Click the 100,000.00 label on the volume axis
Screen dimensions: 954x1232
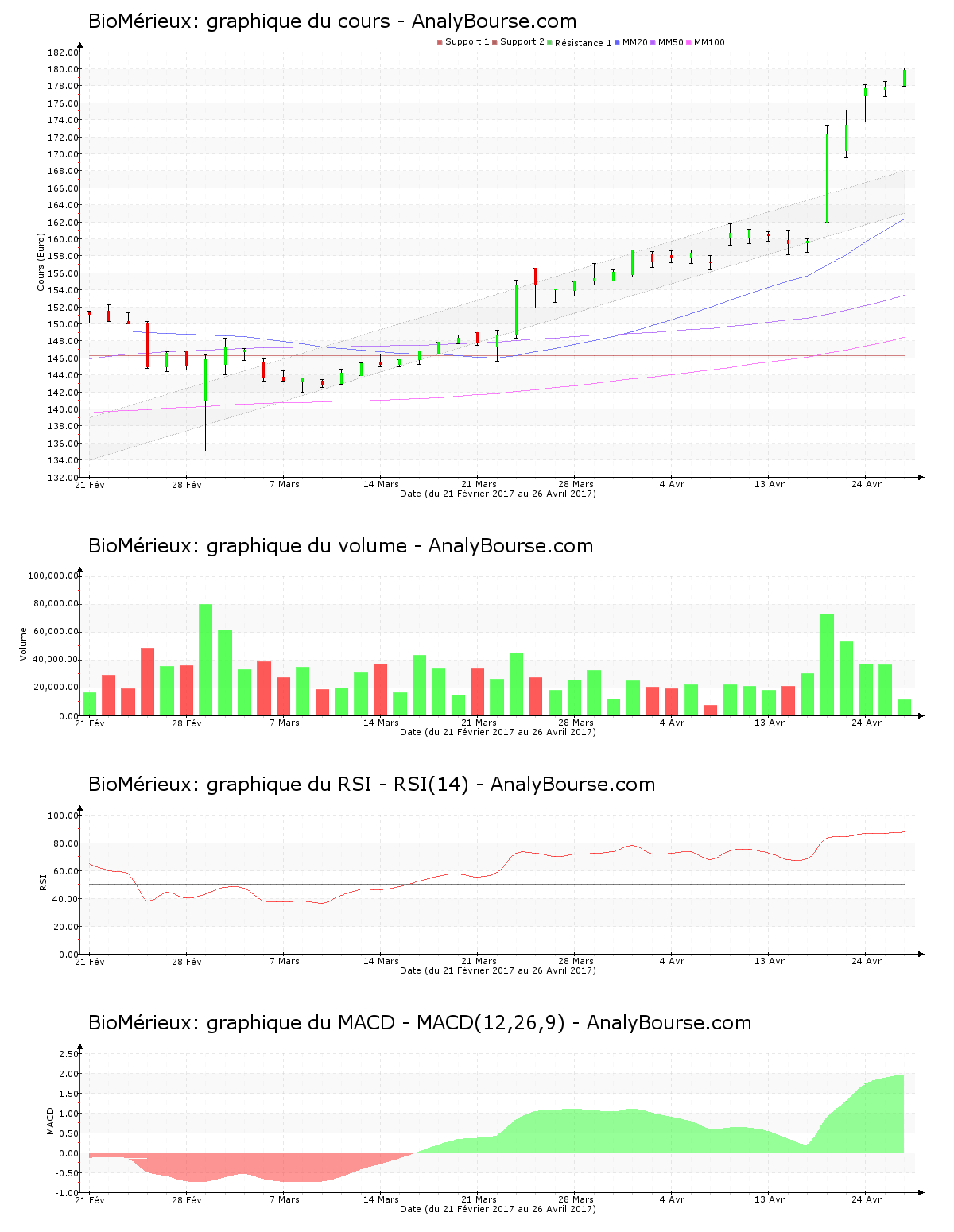pyautogui.click(x=53, y=575)
